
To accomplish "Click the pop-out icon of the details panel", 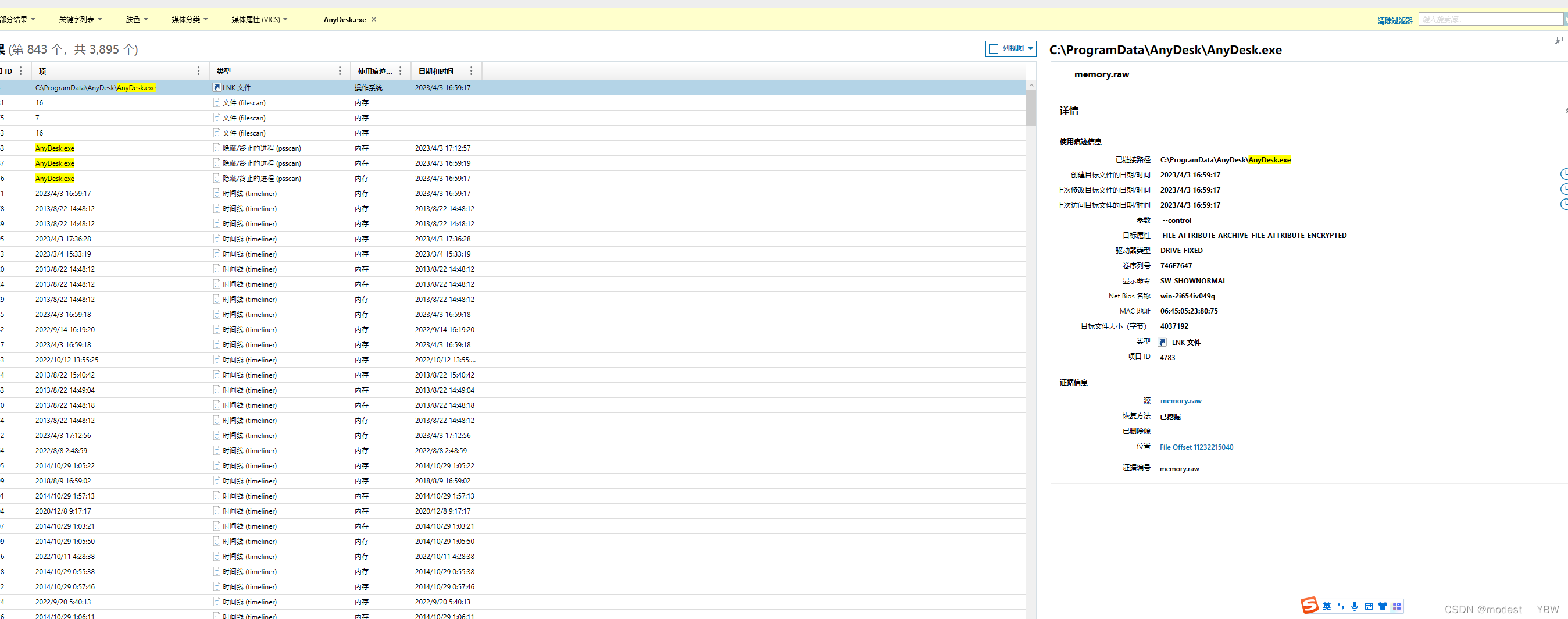I will pyautogui.click(x=1559, y=40).
